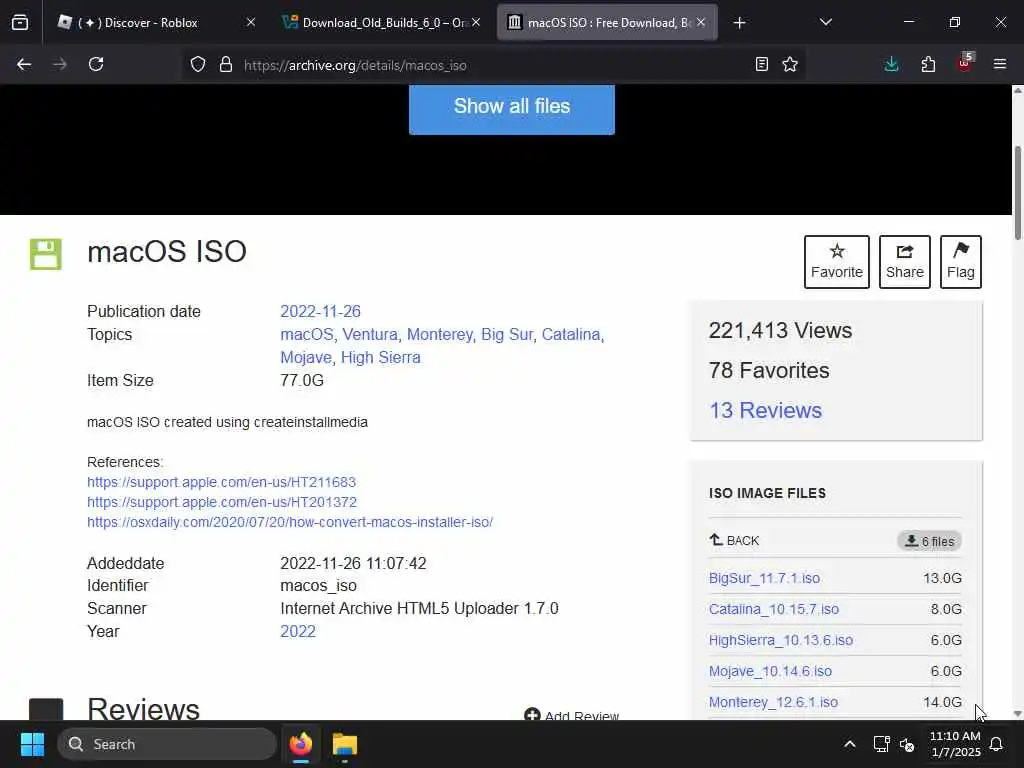View site security padlock info
The width and height of the screenshot is (1024, 768).
point(226,64)
